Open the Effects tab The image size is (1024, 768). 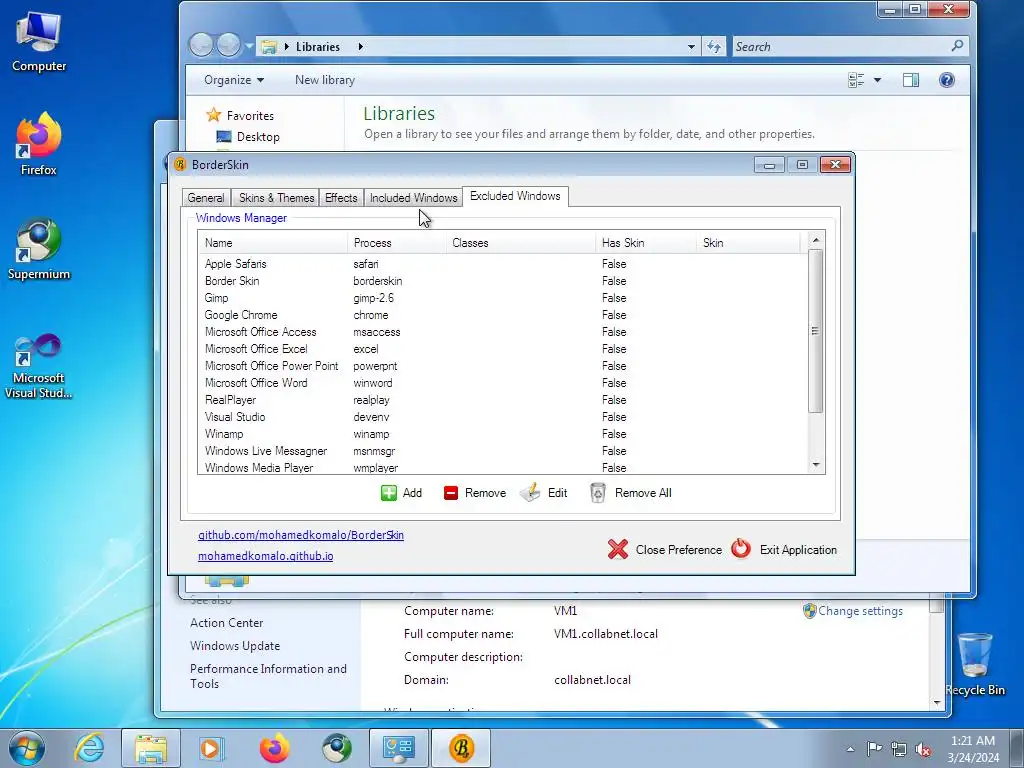341,197
